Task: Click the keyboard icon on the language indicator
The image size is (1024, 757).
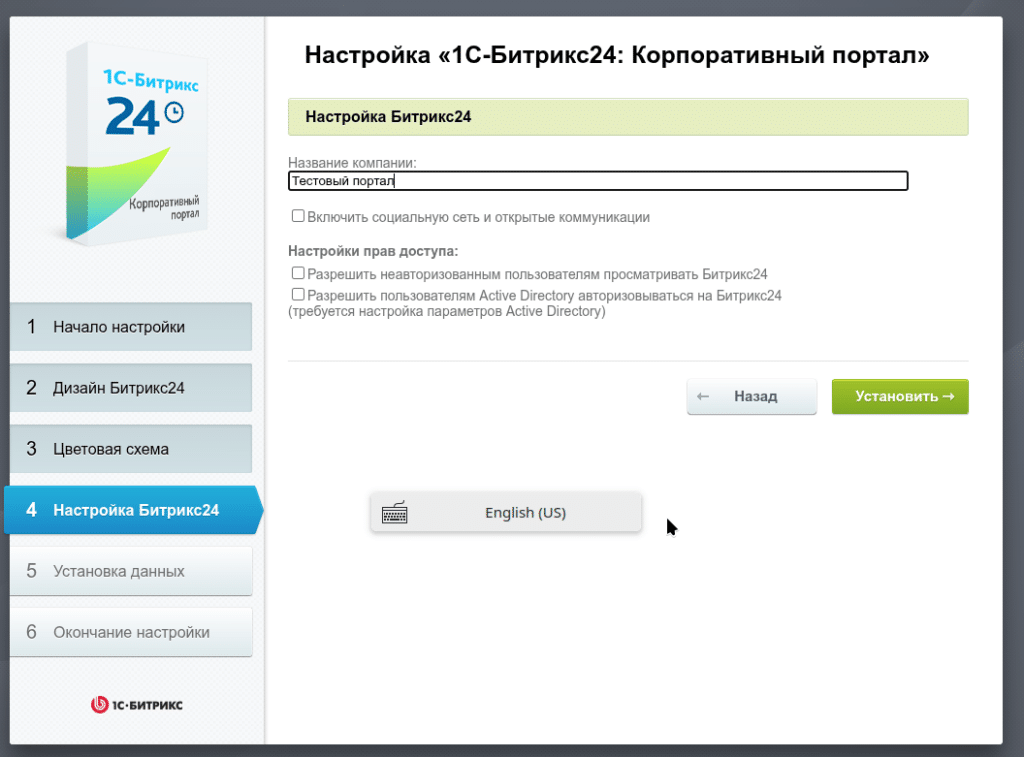Action: point(396,512)
